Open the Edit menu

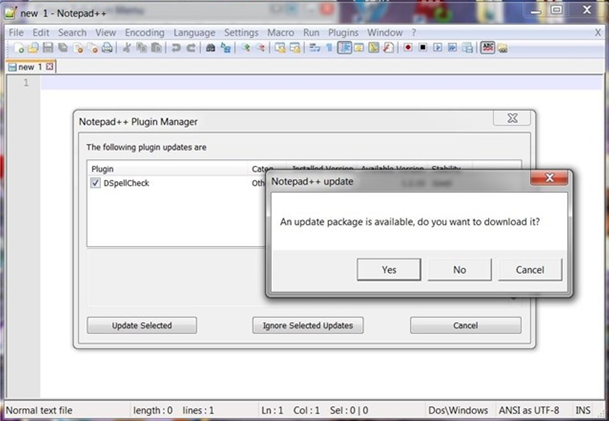click(x=41, y=33)
